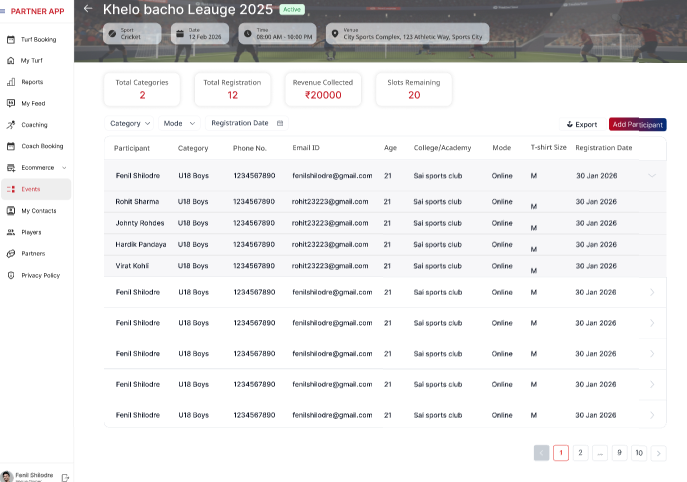Select current page 1 in pagination
687x482 pixels.
coord(561,453)
